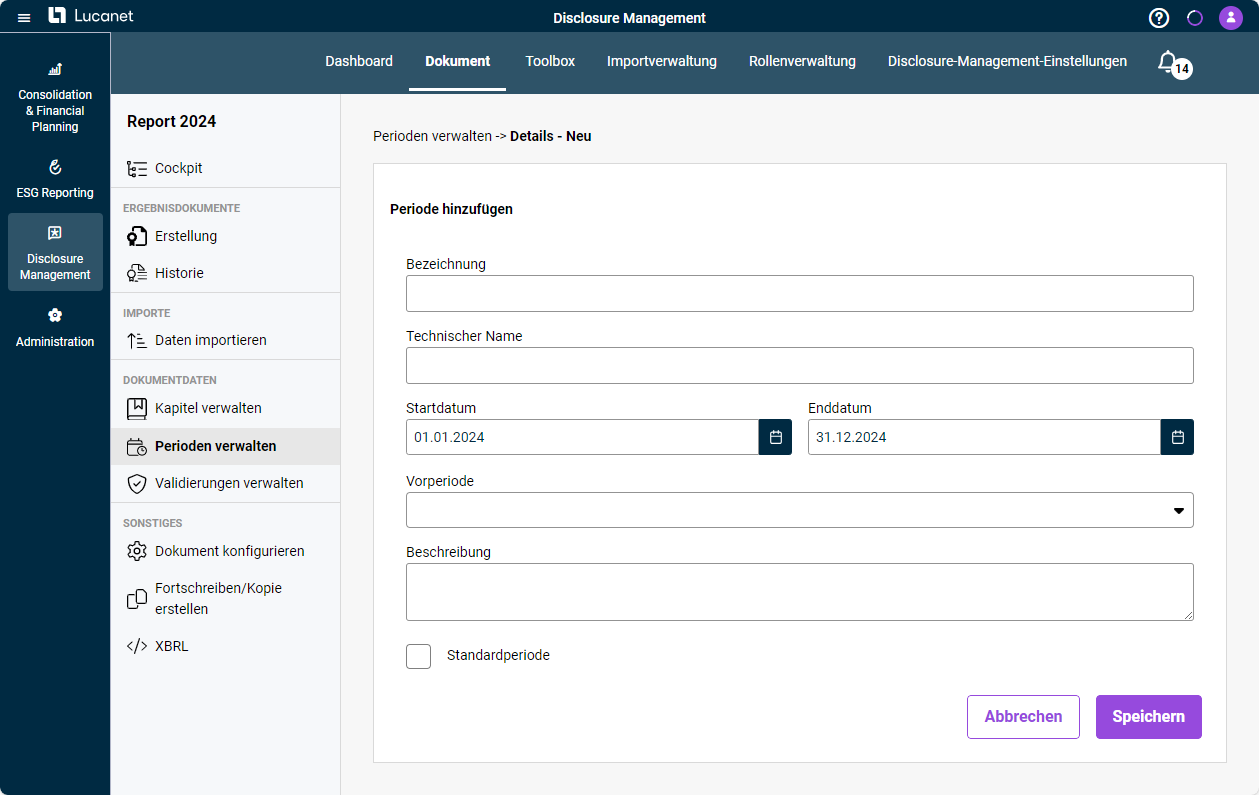Click the Report 2024 title
This screenshot has width=1259, height=795.
(171, 122)
